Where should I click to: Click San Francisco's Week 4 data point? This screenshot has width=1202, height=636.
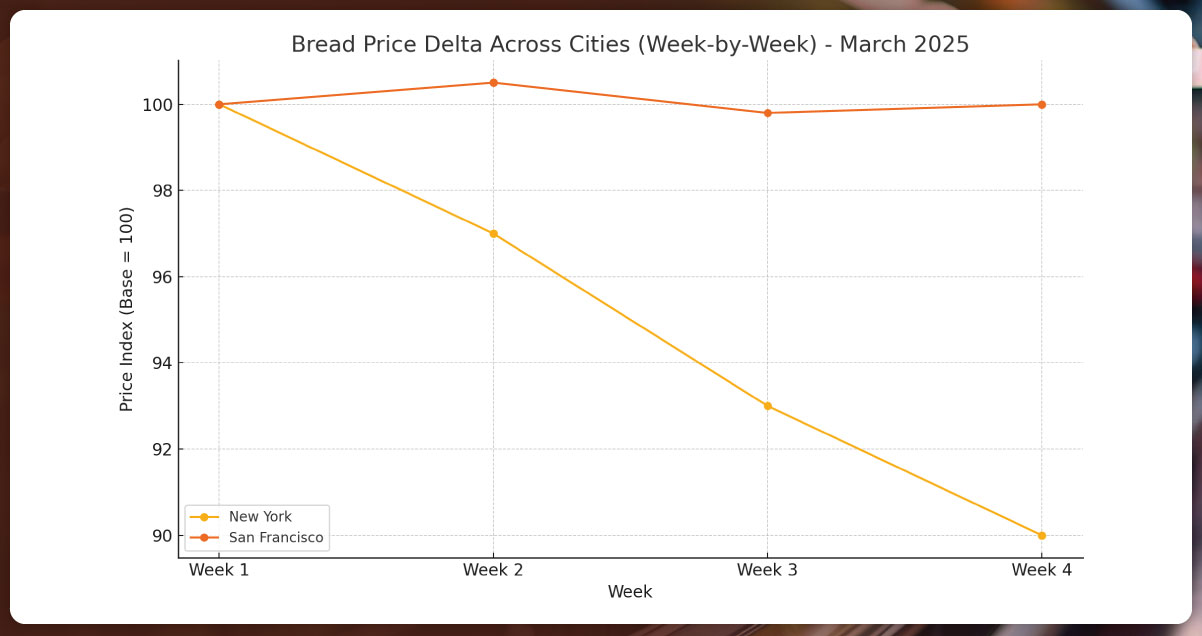(x=1041, y=104)
